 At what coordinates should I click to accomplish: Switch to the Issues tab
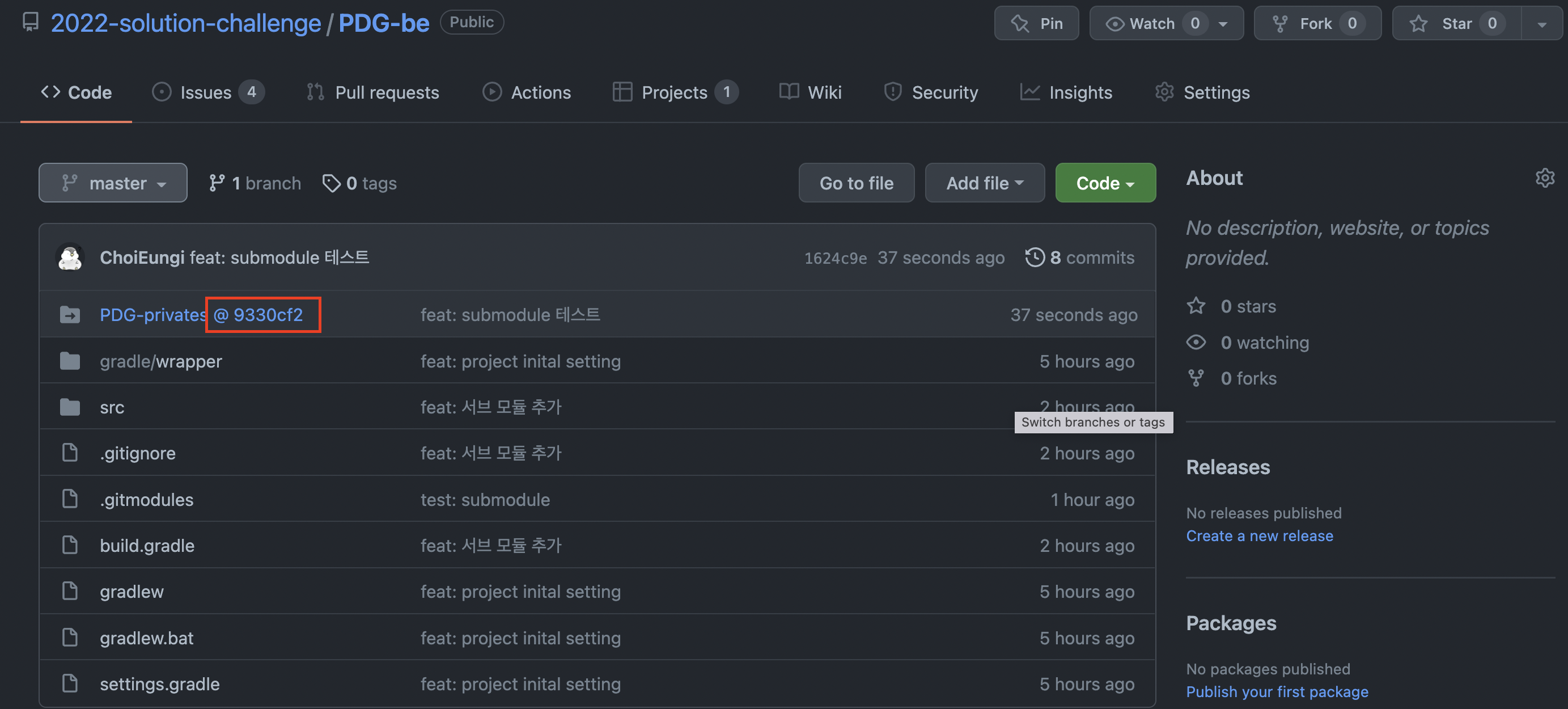(206, 92)
